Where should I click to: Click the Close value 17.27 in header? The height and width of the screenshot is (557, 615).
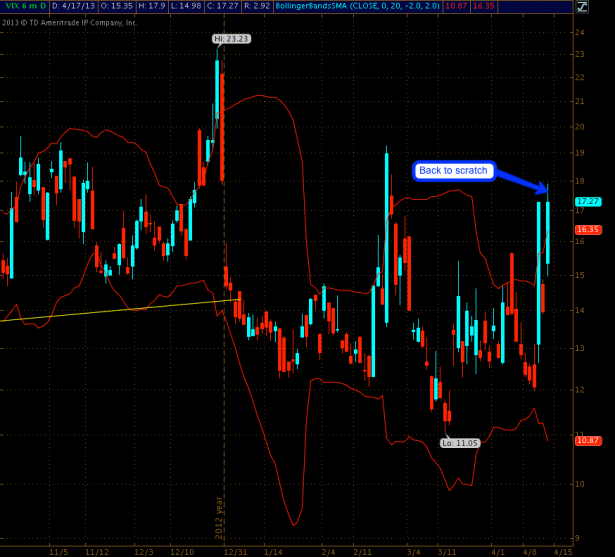pyautogui.click(x=247, y=6)
